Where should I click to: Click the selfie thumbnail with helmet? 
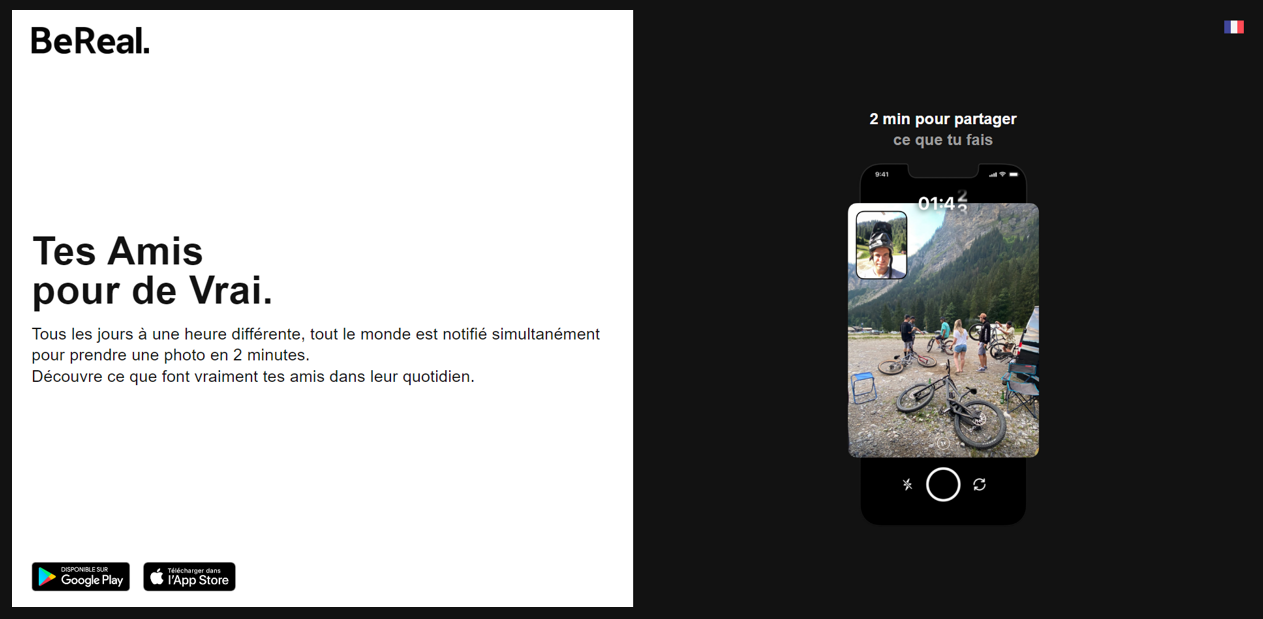[x=882, y=245]
